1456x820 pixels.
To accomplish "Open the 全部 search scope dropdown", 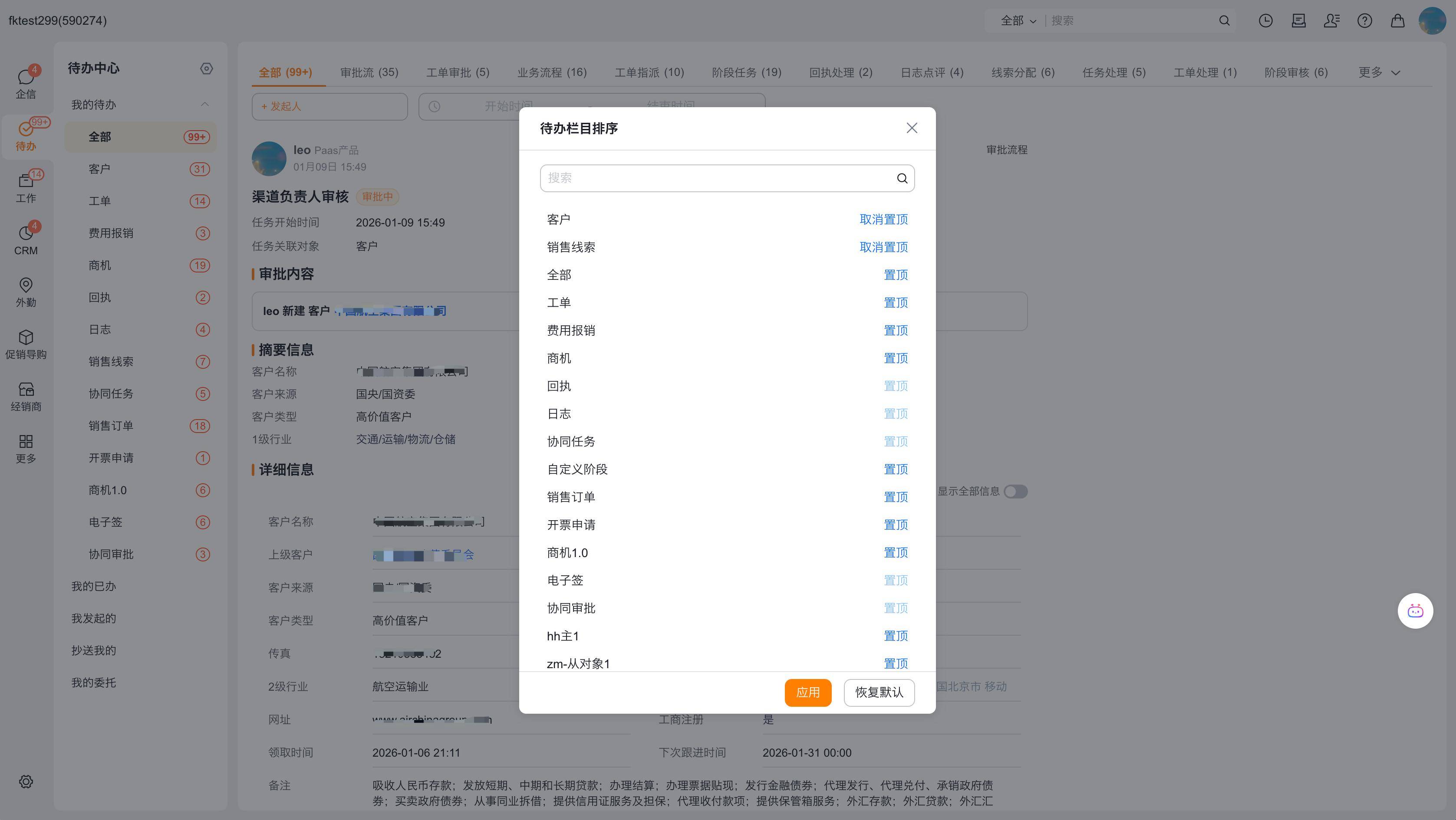I will click(x=1018, y=21).
